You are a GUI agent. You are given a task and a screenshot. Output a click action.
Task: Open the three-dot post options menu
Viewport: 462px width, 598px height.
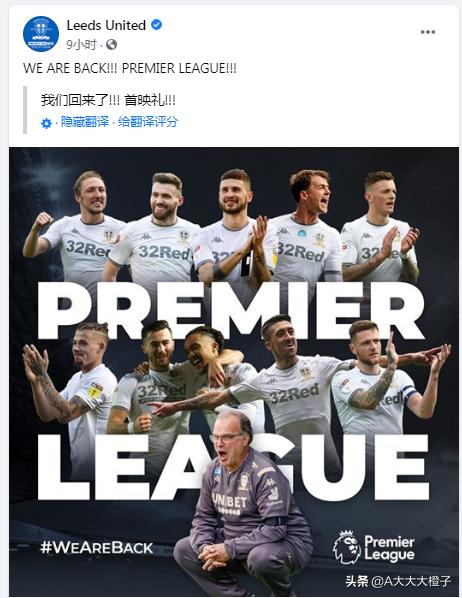[x=428, y=32]
